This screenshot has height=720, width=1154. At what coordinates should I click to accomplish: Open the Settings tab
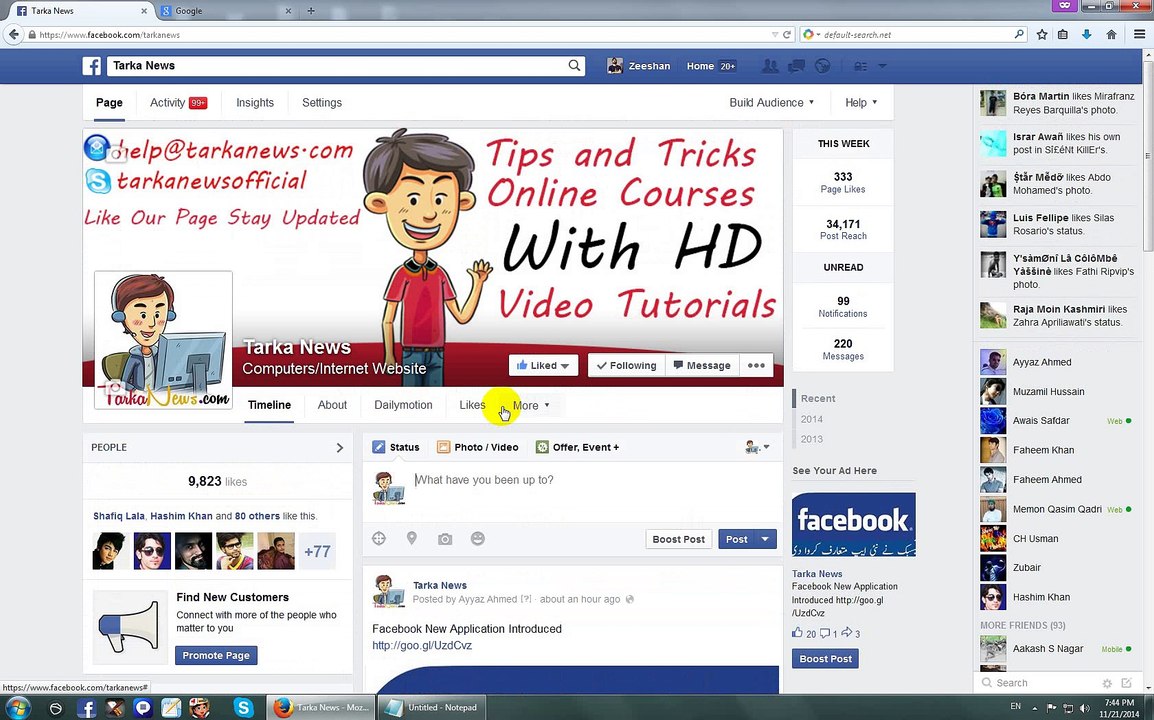point(322,102)
